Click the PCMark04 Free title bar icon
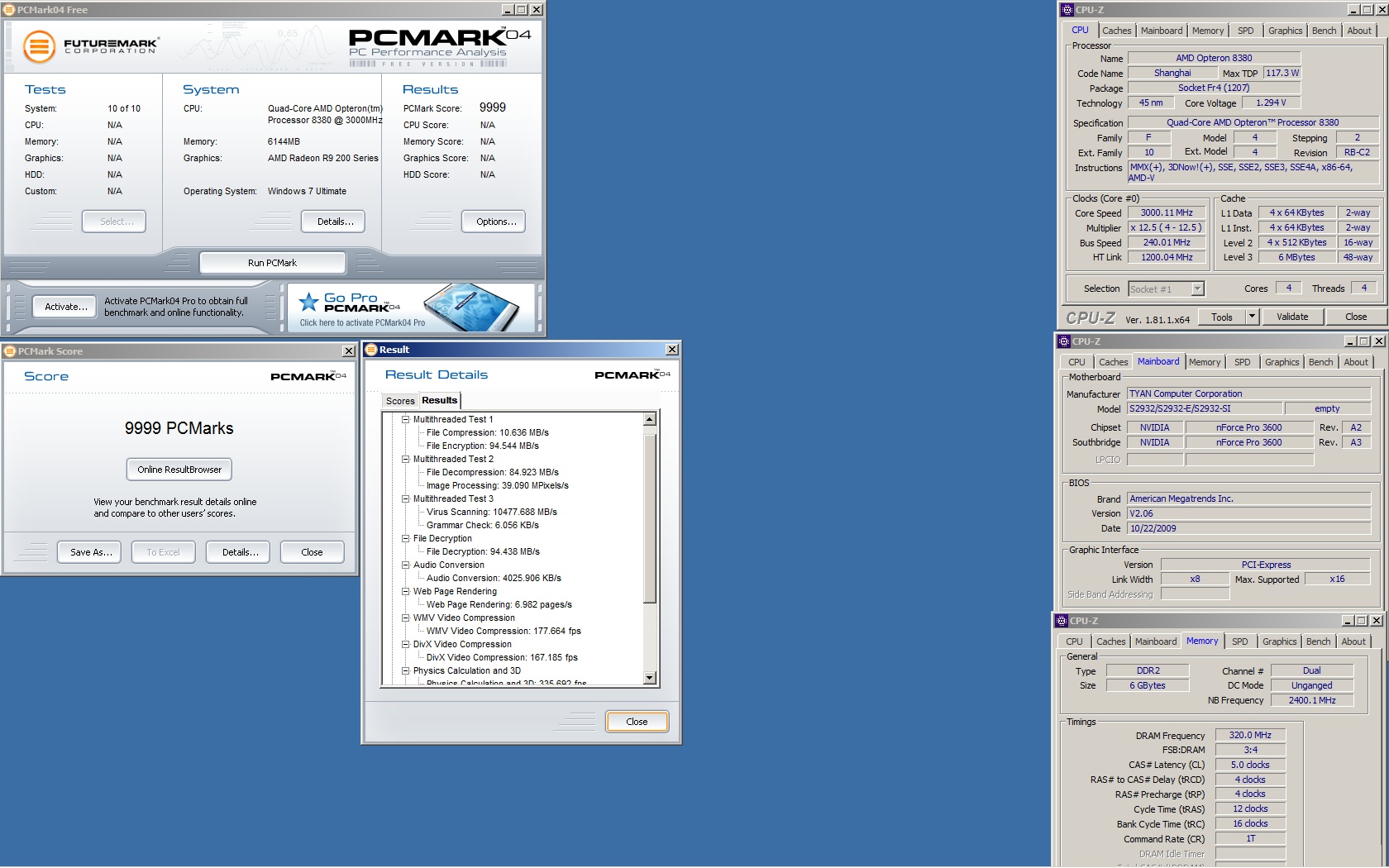 coord(9,10)
